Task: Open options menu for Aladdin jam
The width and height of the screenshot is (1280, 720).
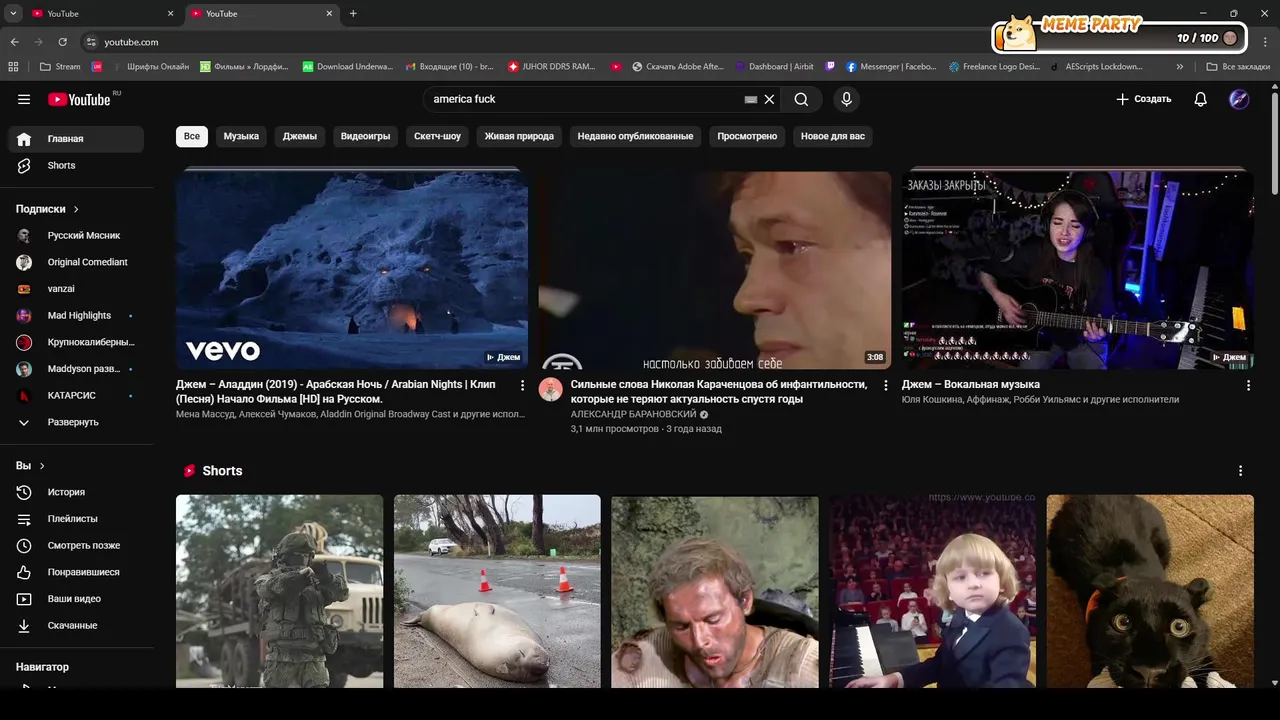Action: tap(522, 385)
